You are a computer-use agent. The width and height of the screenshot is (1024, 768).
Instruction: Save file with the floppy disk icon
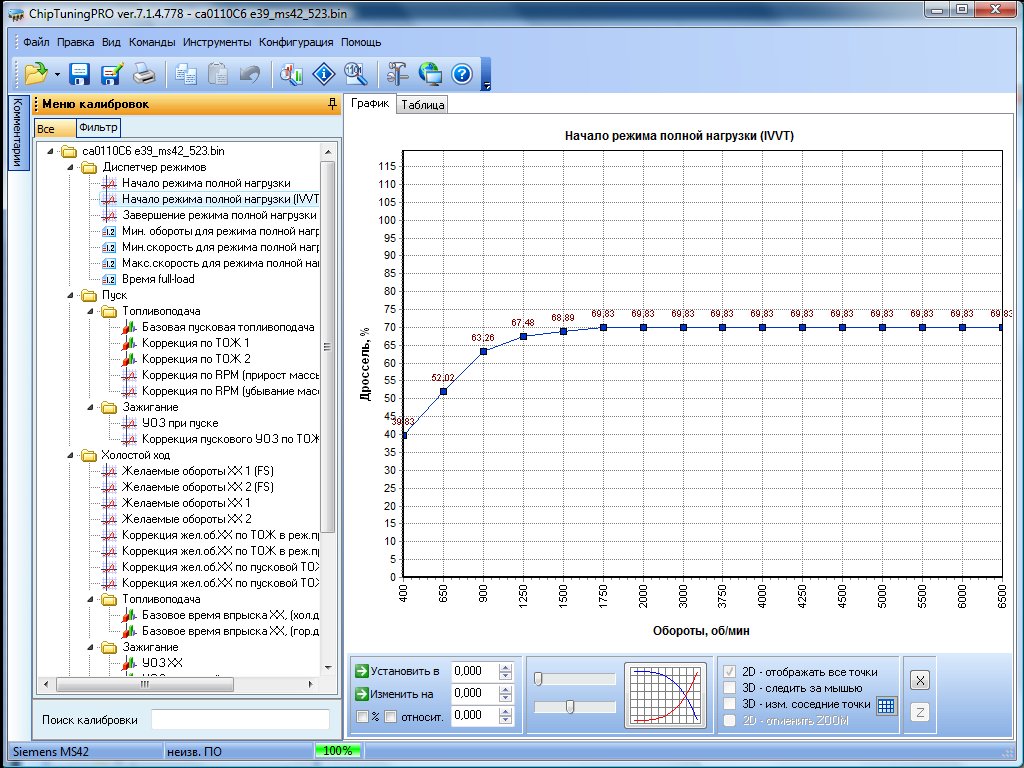80,73
